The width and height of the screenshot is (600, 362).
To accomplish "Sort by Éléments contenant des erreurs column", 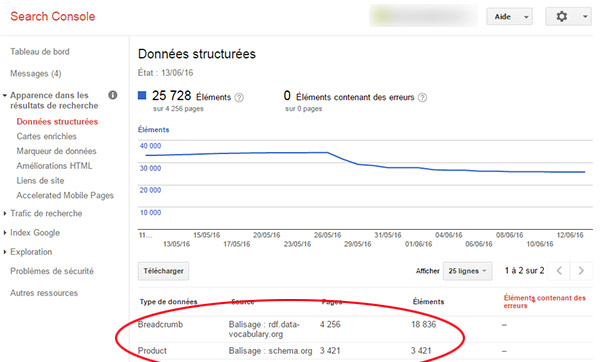I will tap(545, 302).
